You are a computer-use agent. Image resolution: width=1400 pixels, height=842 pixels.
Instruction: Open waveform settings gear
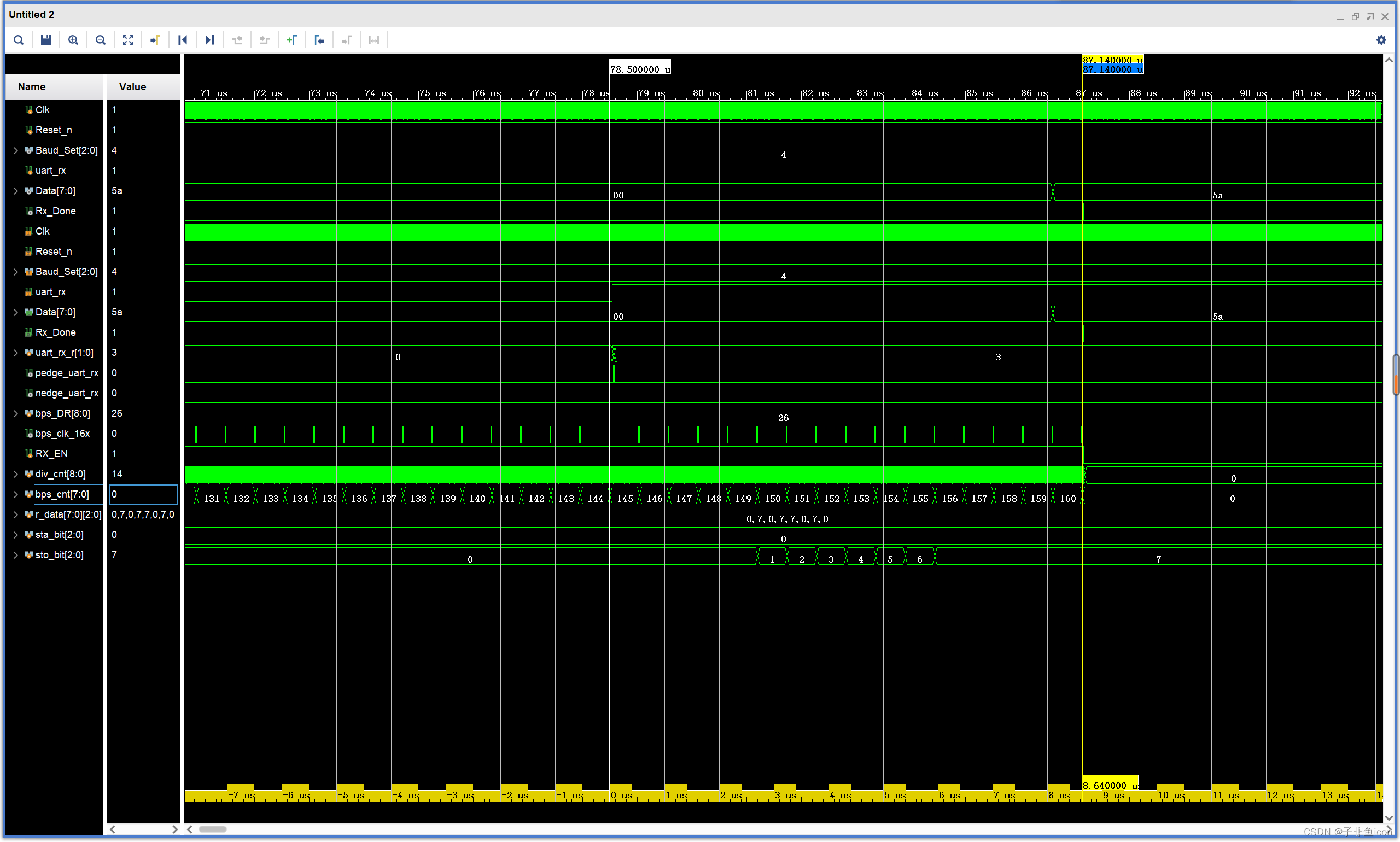[1381, 40]
